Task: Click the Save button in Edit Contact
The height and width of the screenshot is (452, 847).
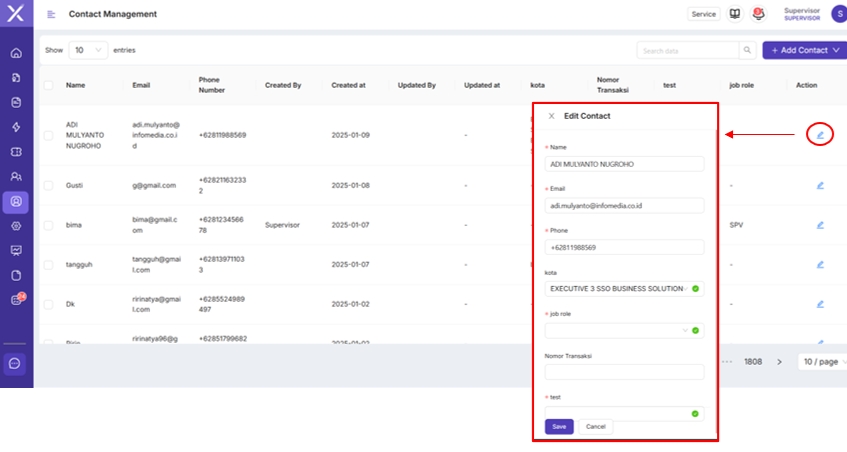Action: (559, 426)
